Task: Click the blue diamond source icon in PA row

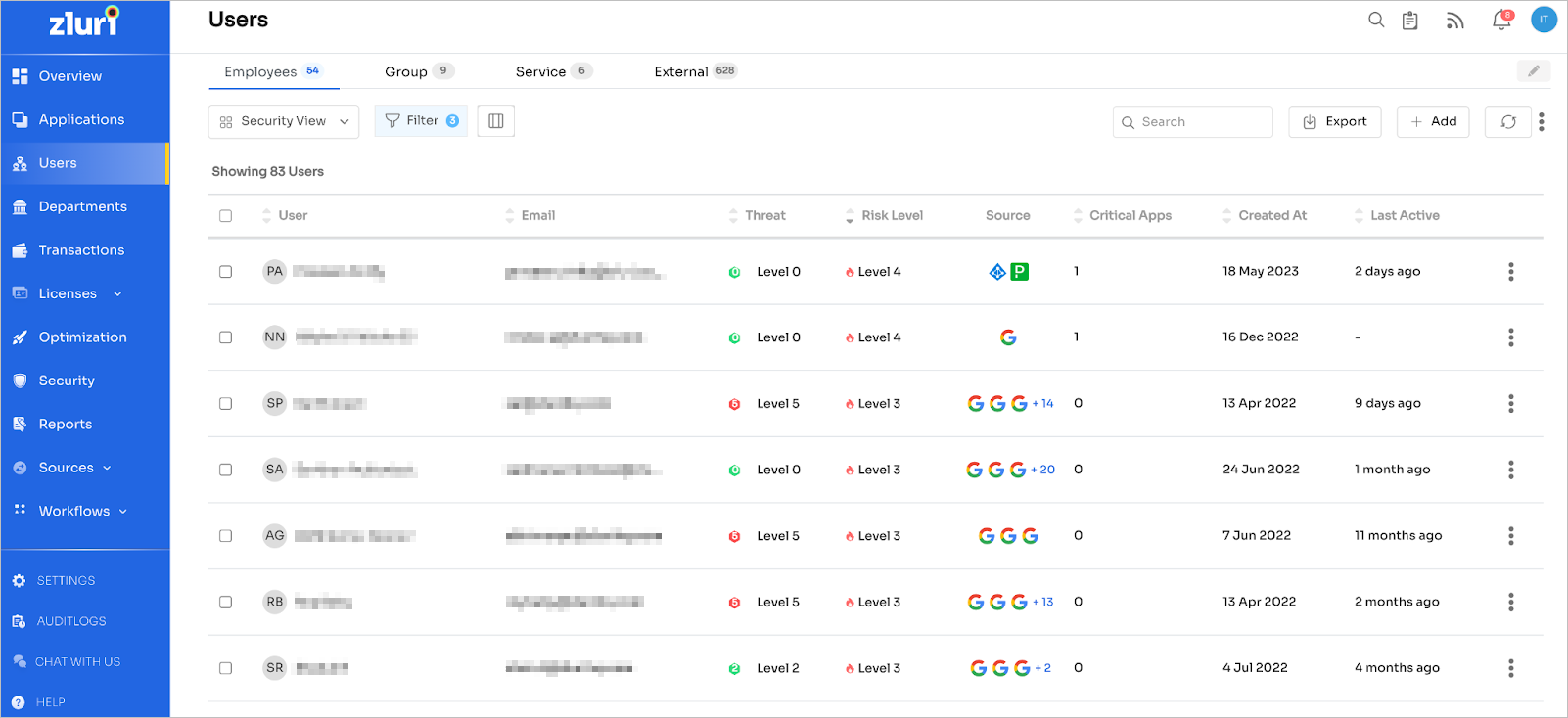Action: tap(997, 272)
